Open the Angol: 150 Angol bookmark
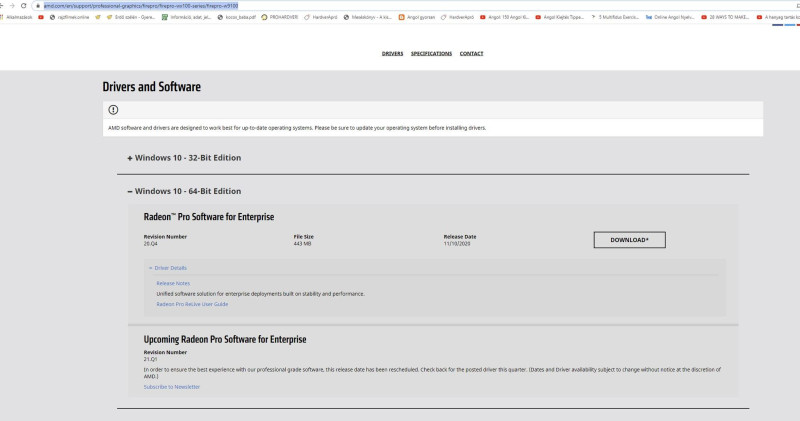This screenshot has width=800, height=421. 505,17
